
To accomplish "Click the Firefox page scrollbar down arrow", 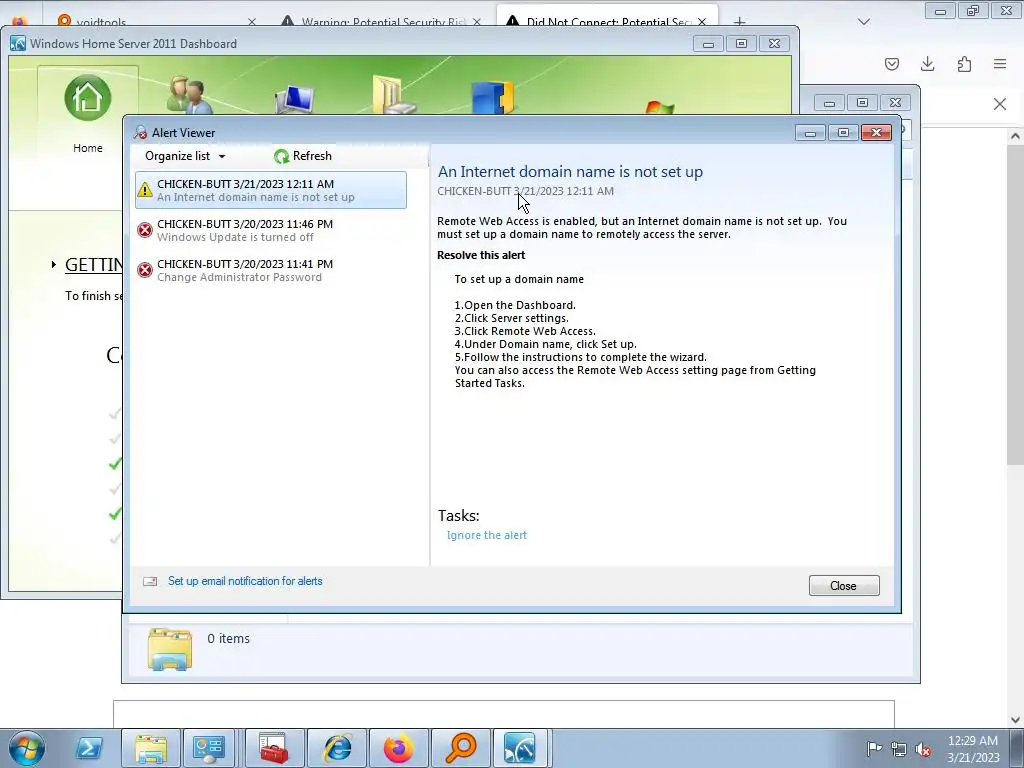I will click(1015, 720).
